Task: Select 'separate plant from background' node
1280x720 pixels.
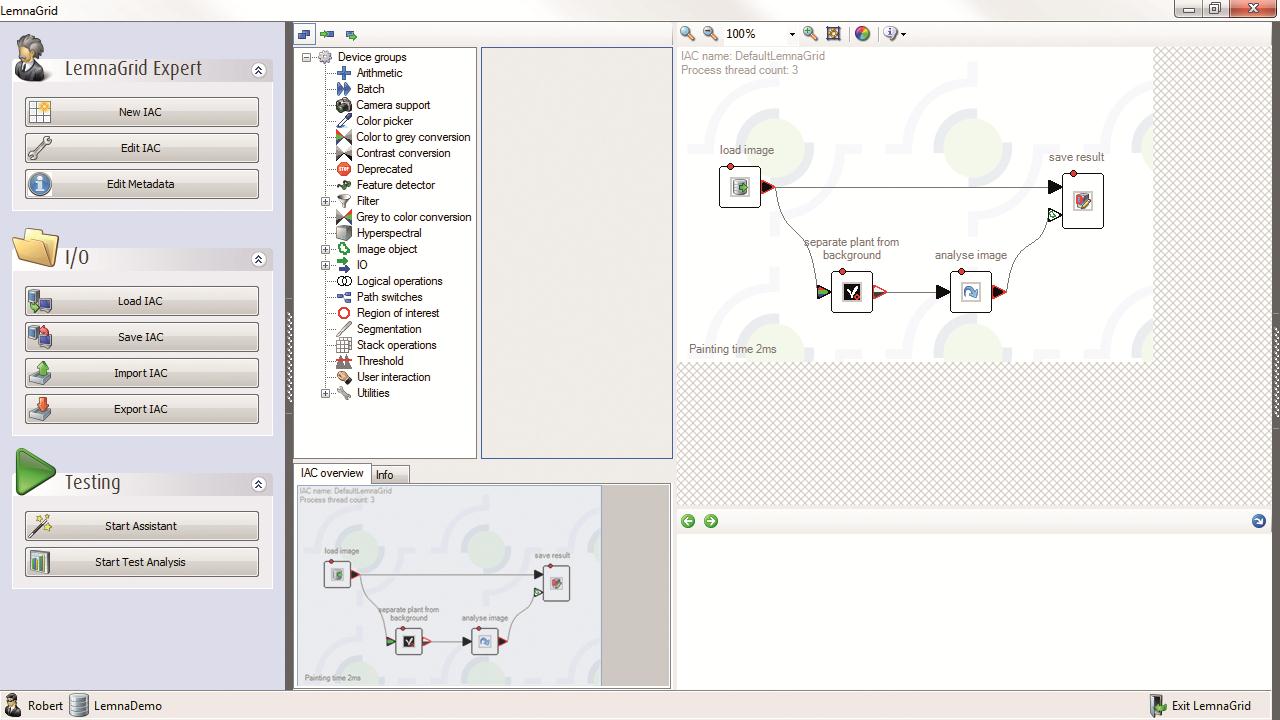Action: [x=852, y=292]
